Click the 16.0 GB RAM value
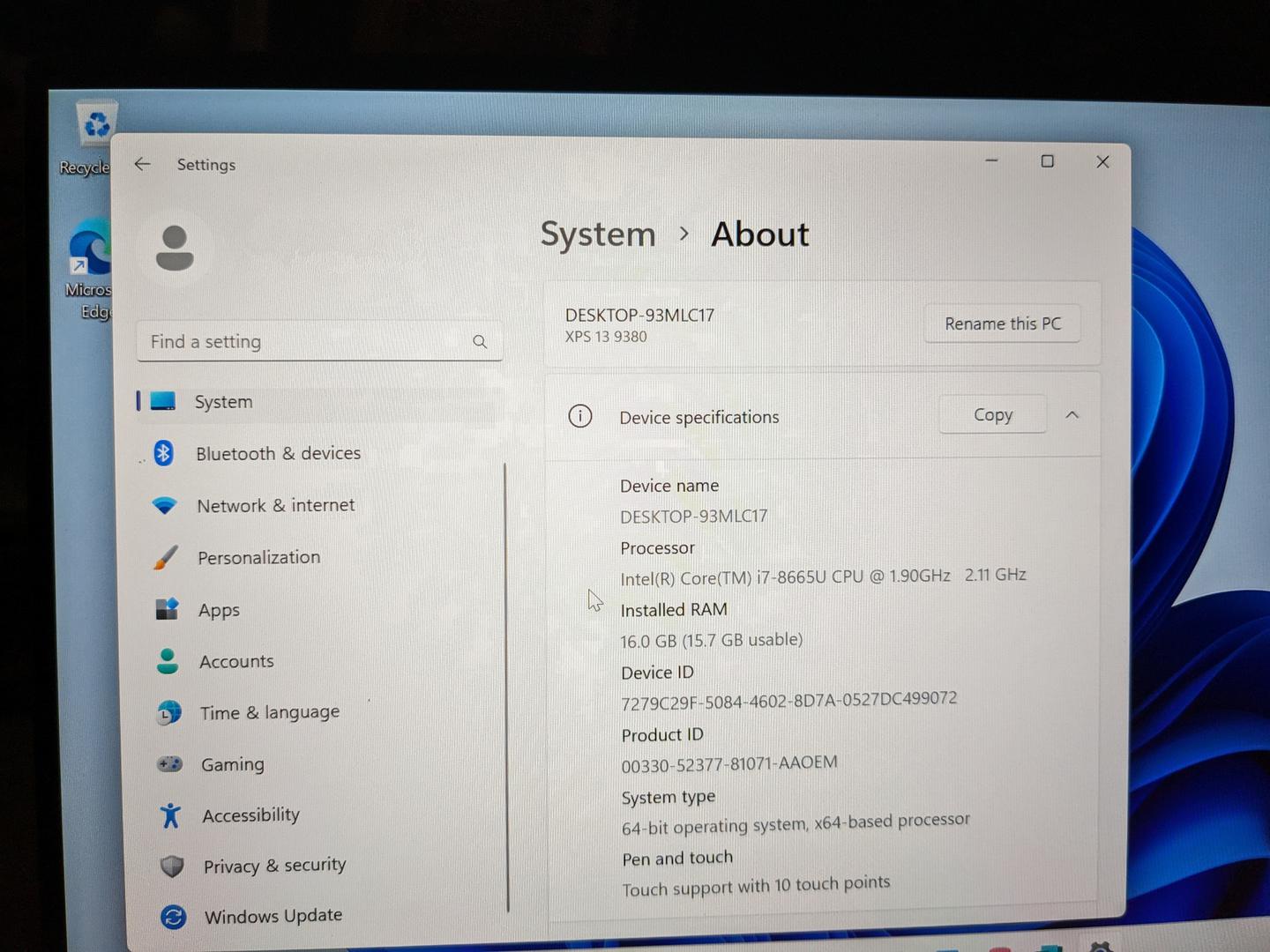Viewport: 1270px width, 952px height. click(x=711, y=640)
